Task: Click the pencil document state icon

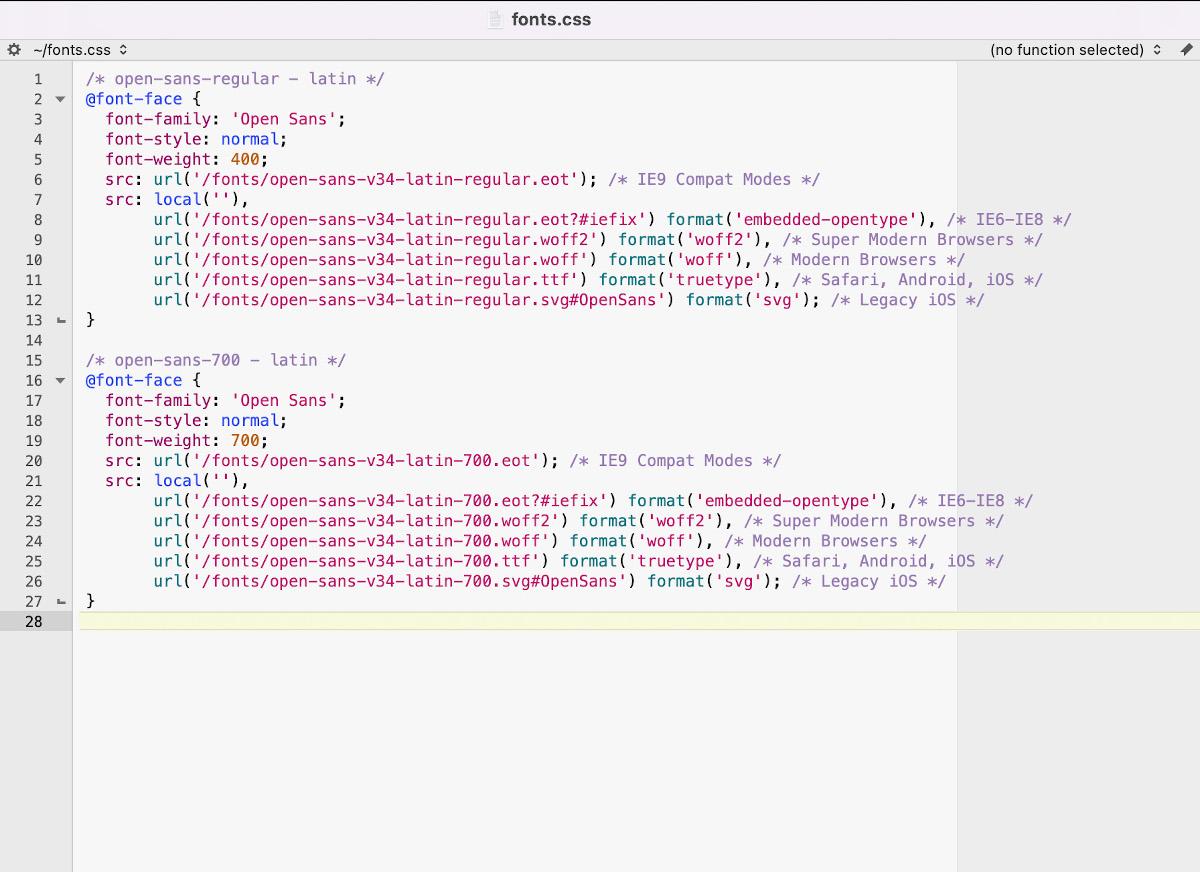Action: click(x=1186, y=49)
